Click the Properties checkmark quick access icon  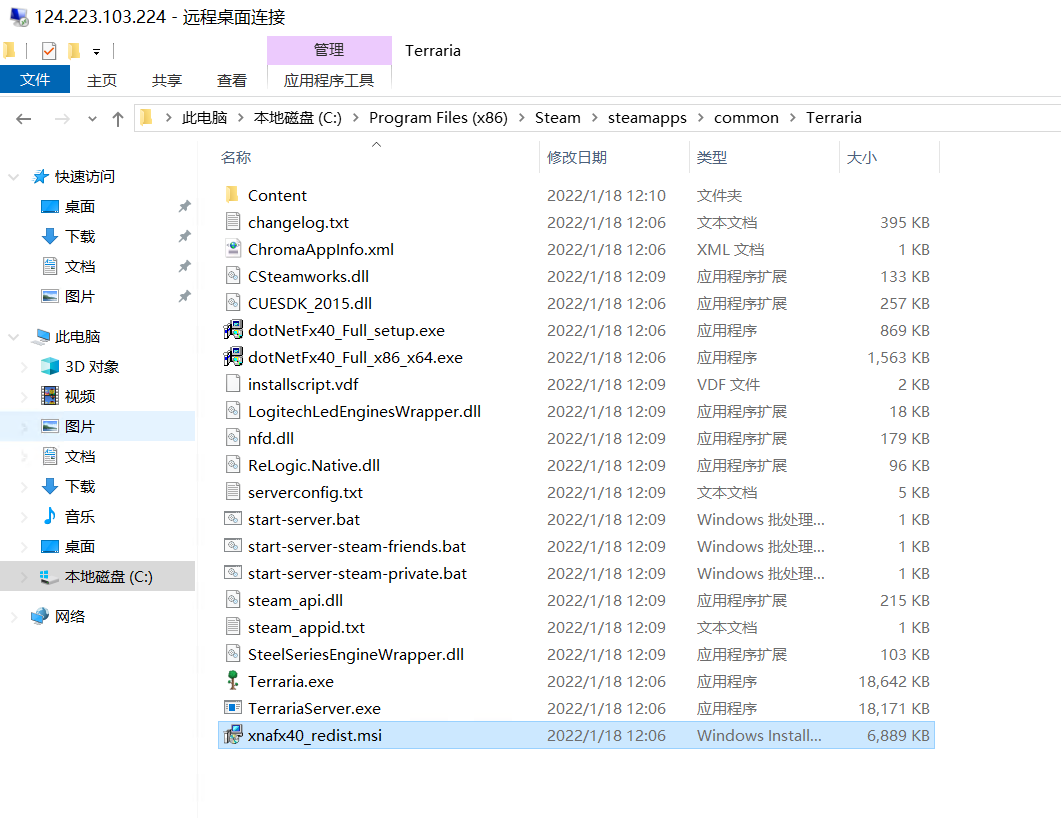[x=49, y=51]
